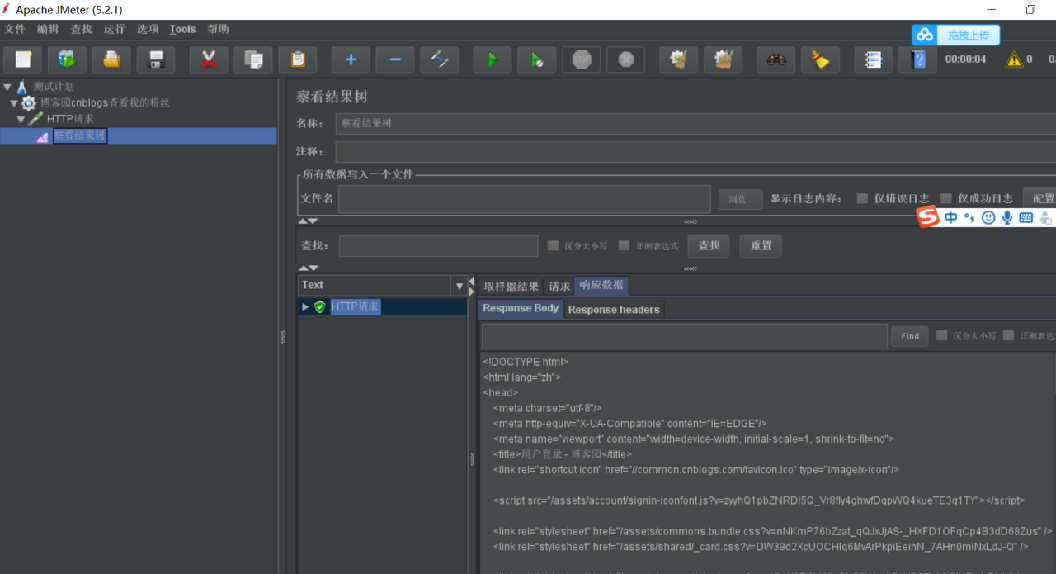Click the Open file folder icon
1056x574 pixels.
coord(112,59)
